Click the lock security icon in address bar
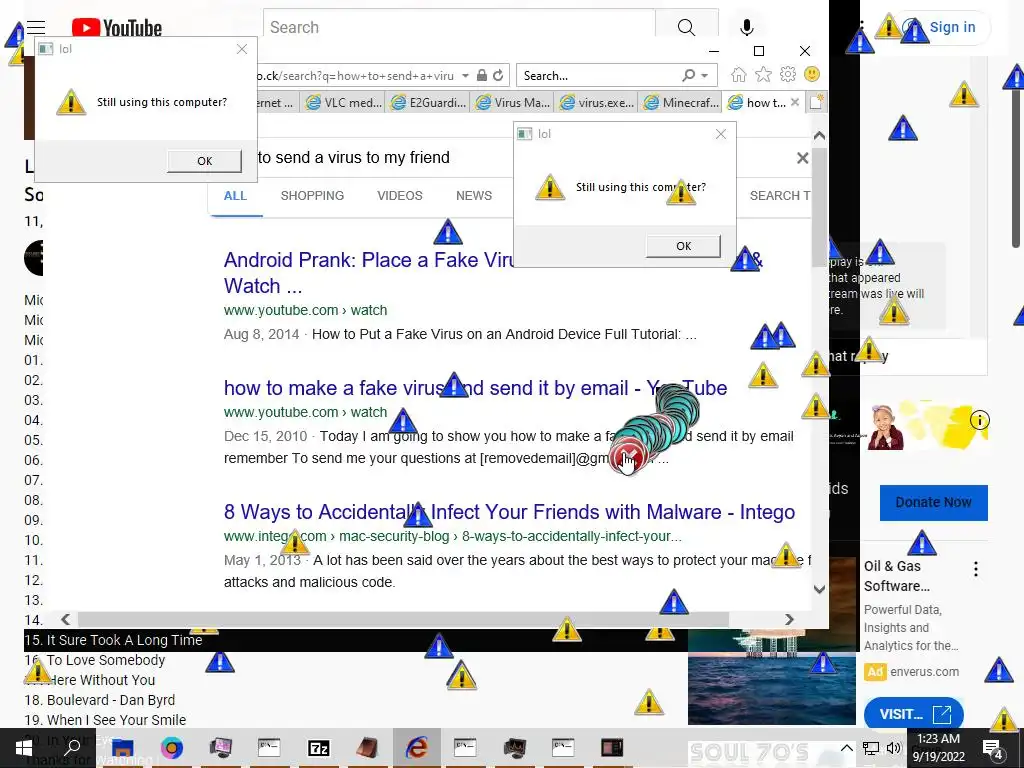1024x768 pixels. point(482,75)
